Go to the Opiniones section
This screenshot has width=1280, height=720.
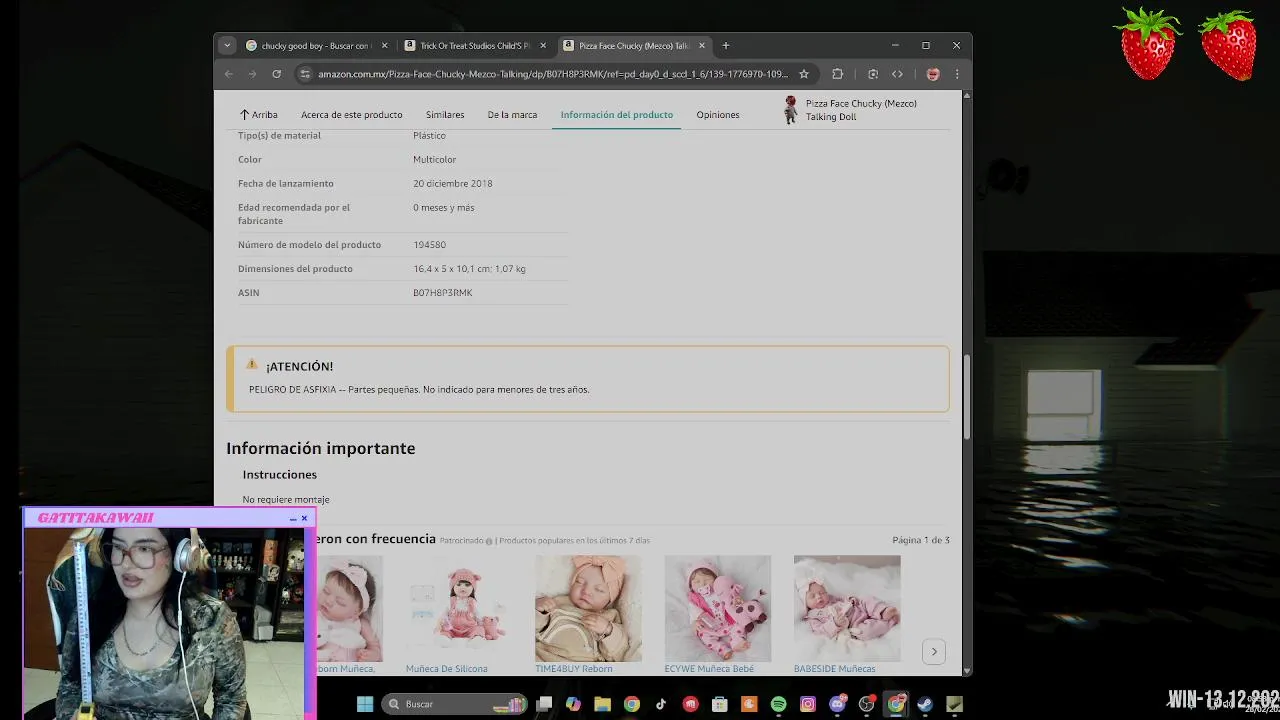pos(718,115)
